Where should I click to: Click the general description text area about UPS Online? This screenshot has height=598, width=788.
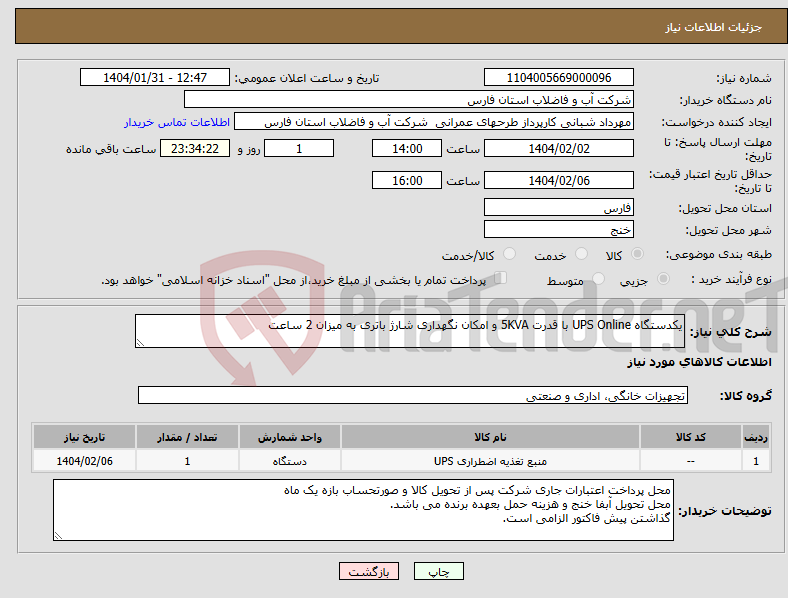410,331
